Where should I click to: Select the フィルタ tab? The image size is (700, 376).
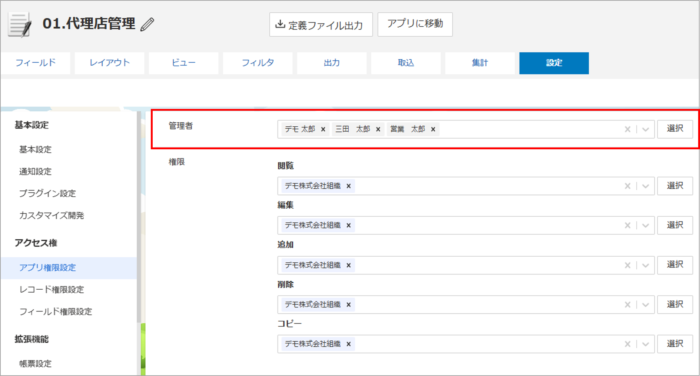pyautogui.click(x=258, y=63)
